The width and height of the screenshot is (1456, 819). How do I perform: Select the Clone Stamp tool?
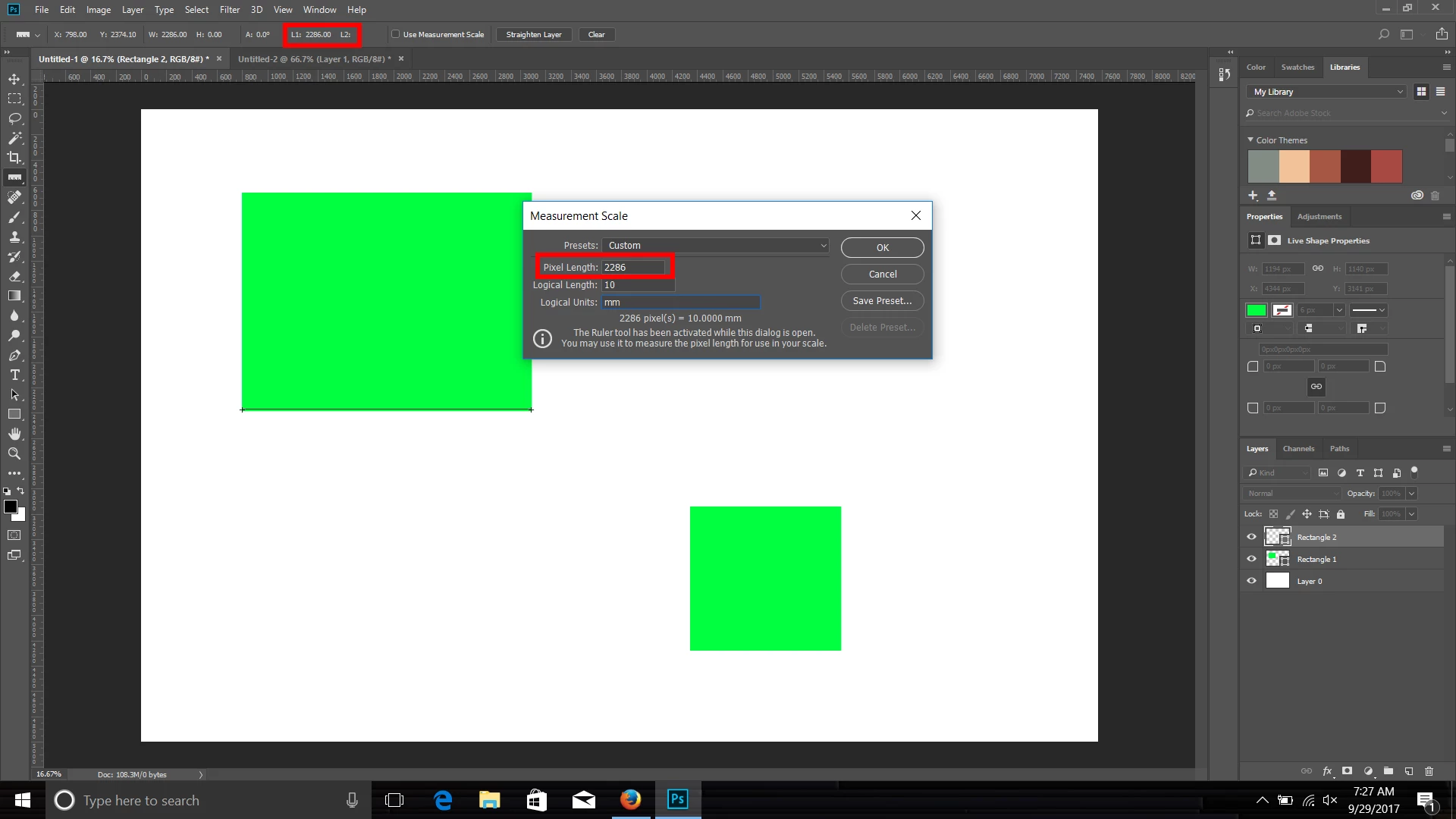tap(14, 237)
